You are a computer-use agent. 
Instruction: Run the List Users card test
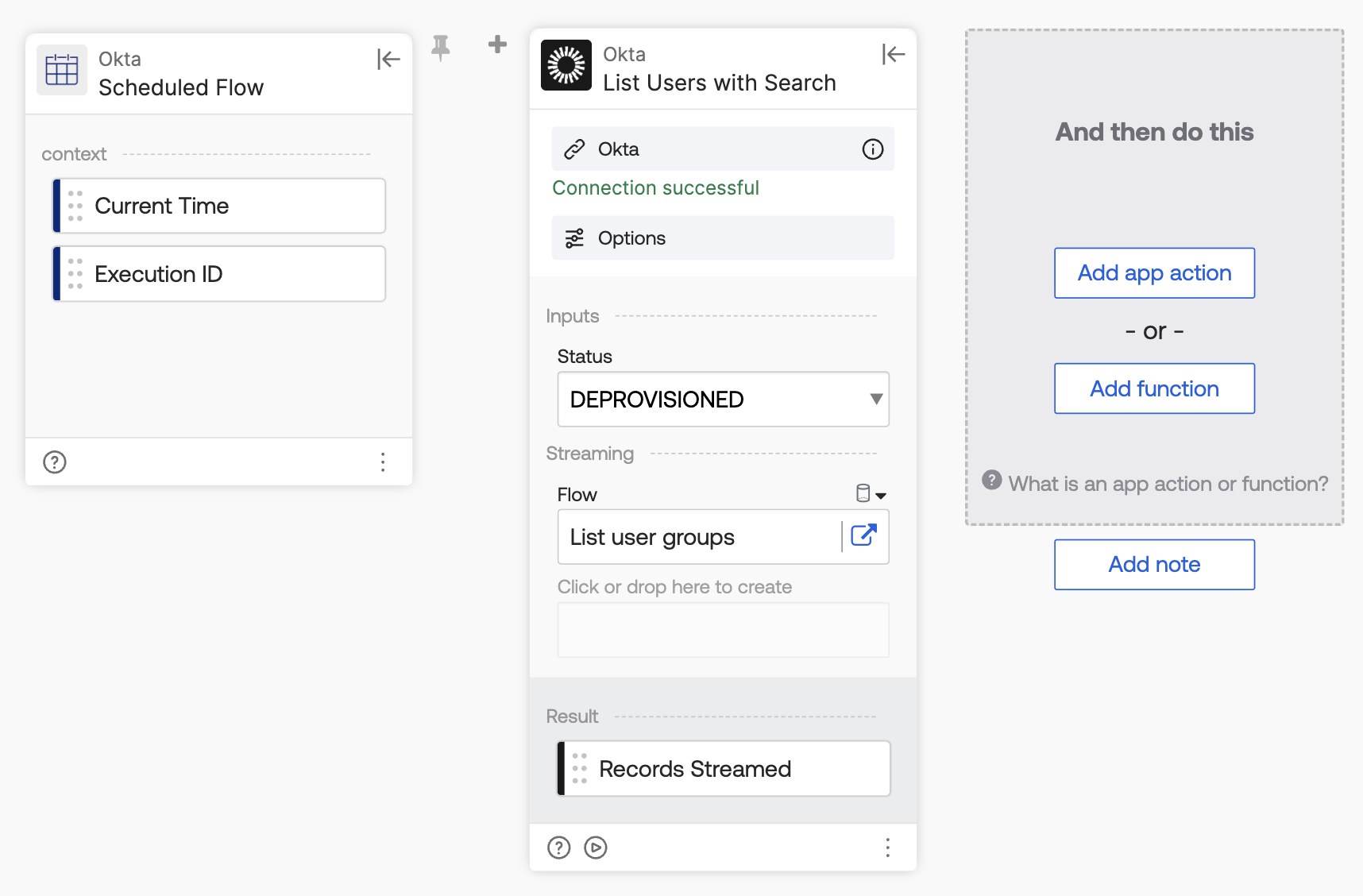(x=596, y=848)
